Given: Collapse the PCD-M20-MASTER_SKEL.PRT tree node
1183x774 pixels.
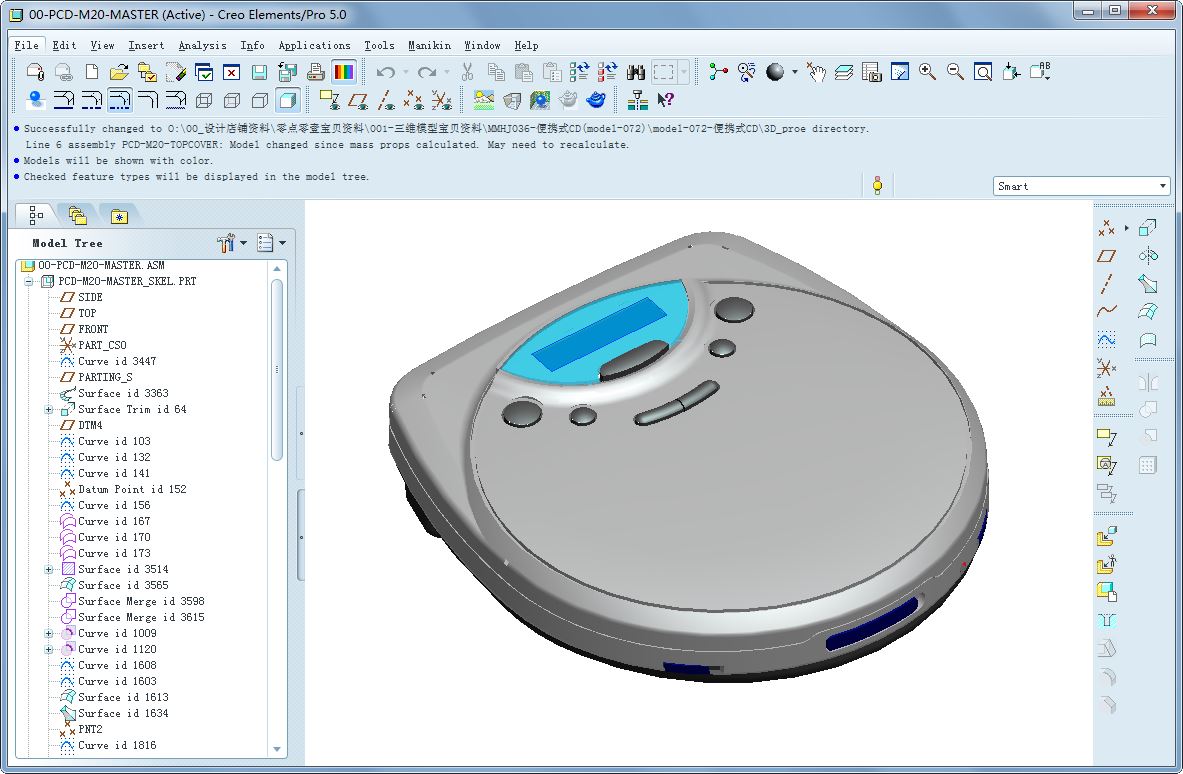Looking at the screenshot, I should click(28, 281).
